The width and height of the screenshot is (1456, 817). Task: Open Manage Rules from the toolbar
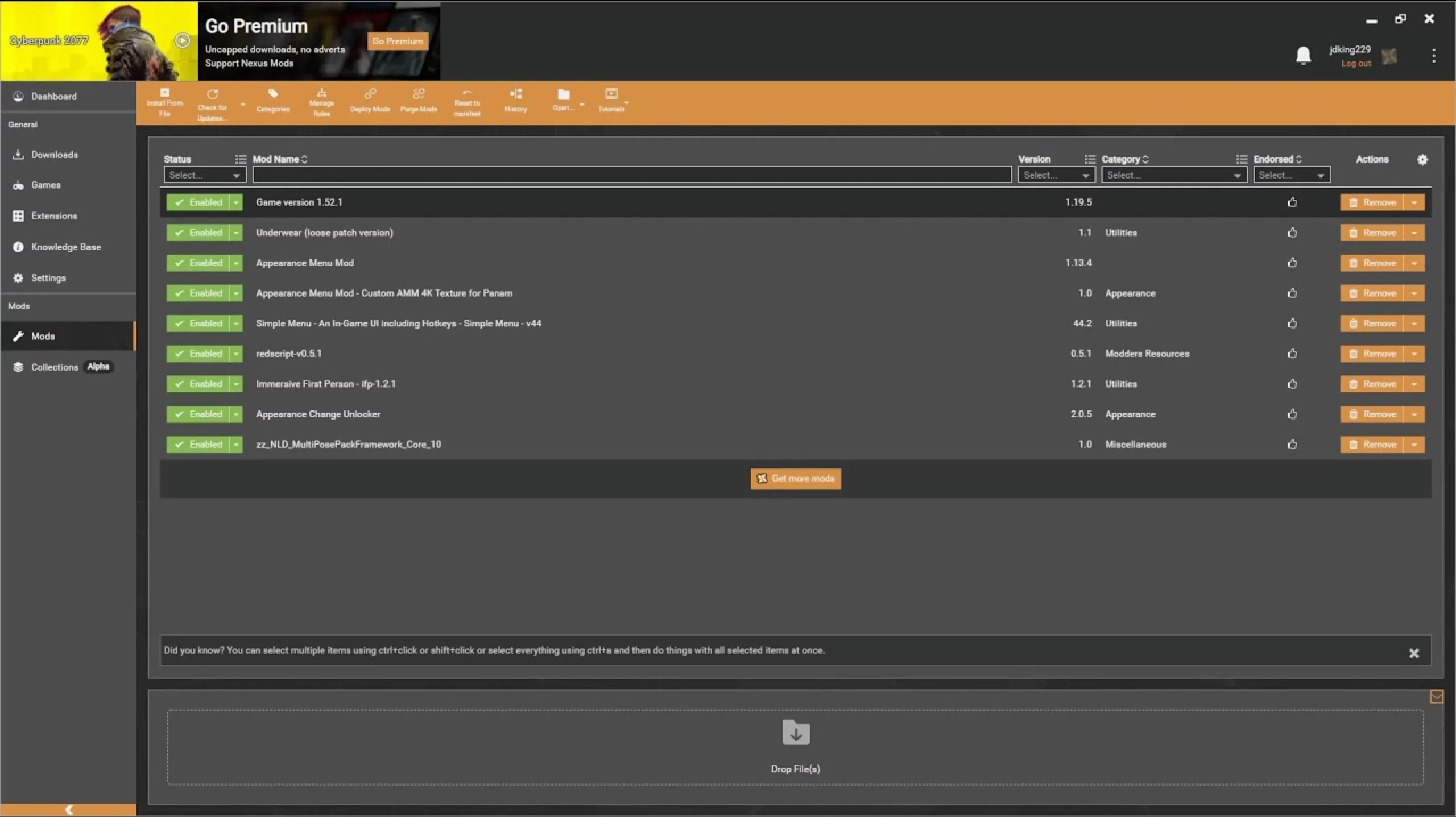click(321, 102)
